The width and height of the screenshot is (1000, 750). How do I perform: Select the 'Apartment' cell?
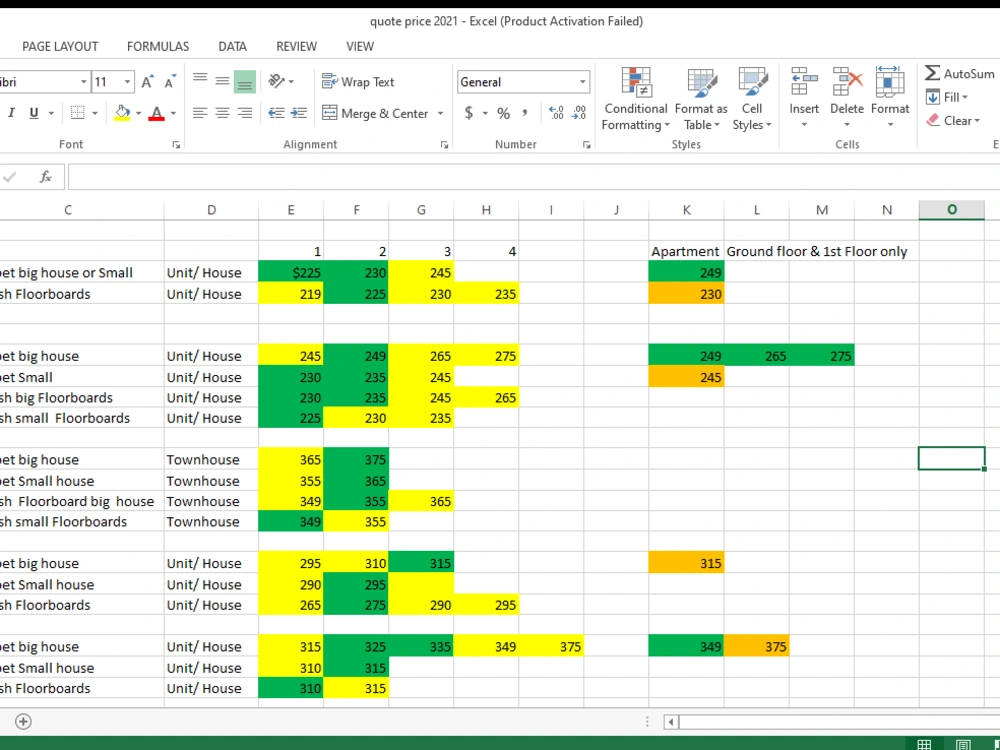pyautogui.click(x=686, y=251)
